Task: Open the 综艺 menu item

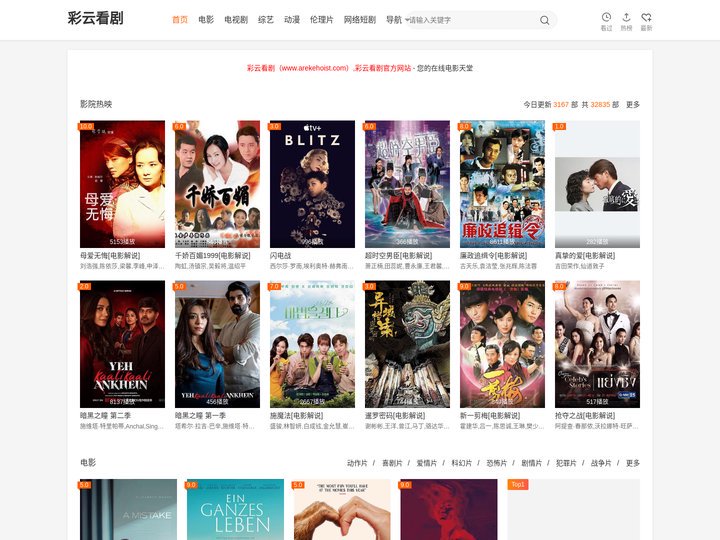Action: tap(266, 19)
